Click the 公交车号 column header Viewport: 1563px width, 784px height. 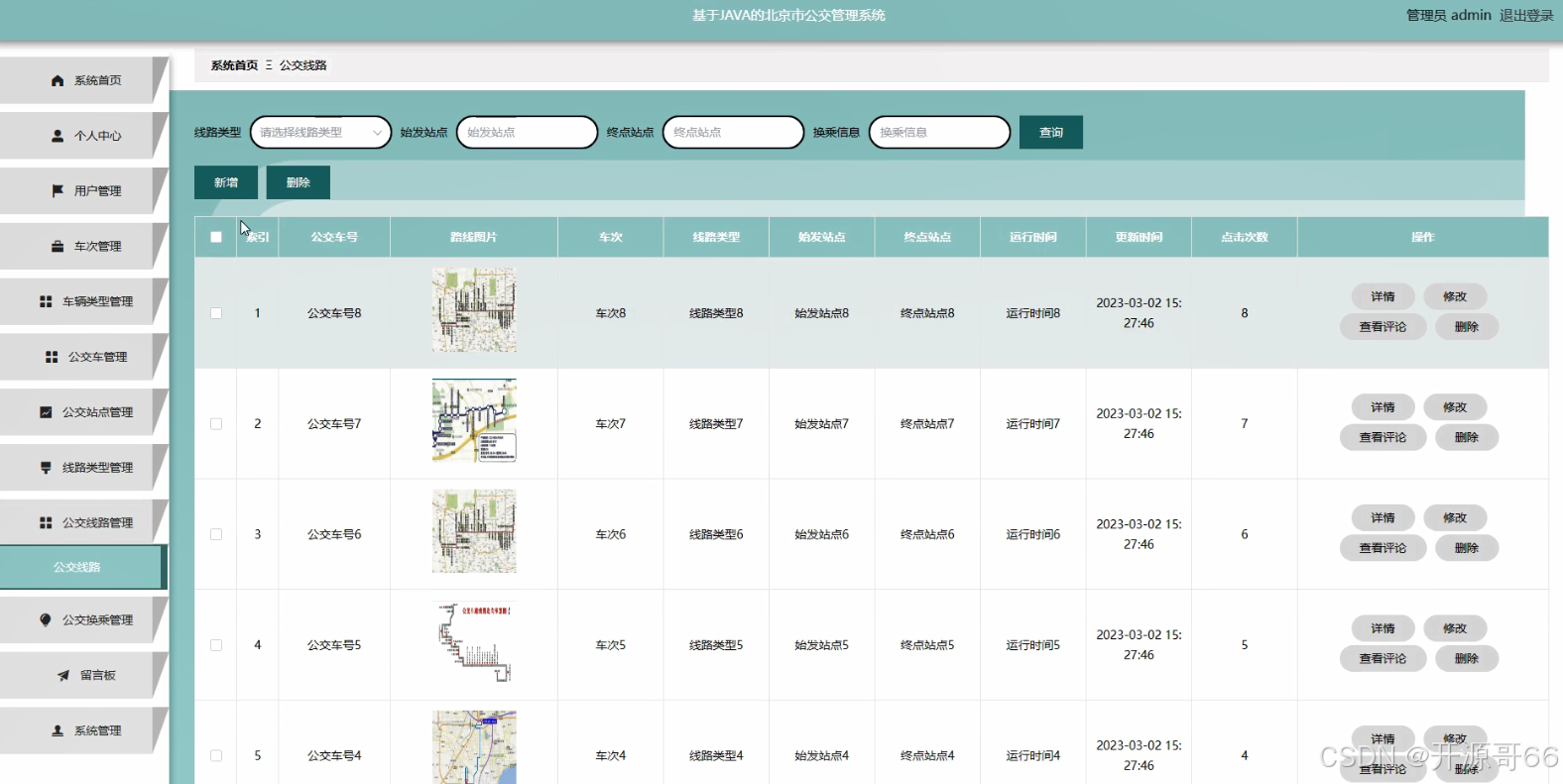click(334, 237)
